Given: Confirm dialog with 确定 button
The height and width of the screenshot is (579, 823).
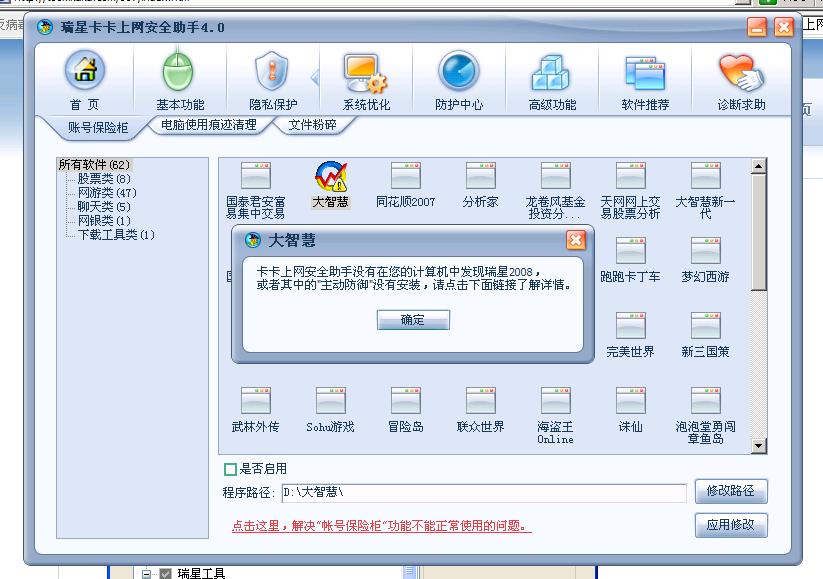Looking at the screenshot, I should tap(413, 320).
